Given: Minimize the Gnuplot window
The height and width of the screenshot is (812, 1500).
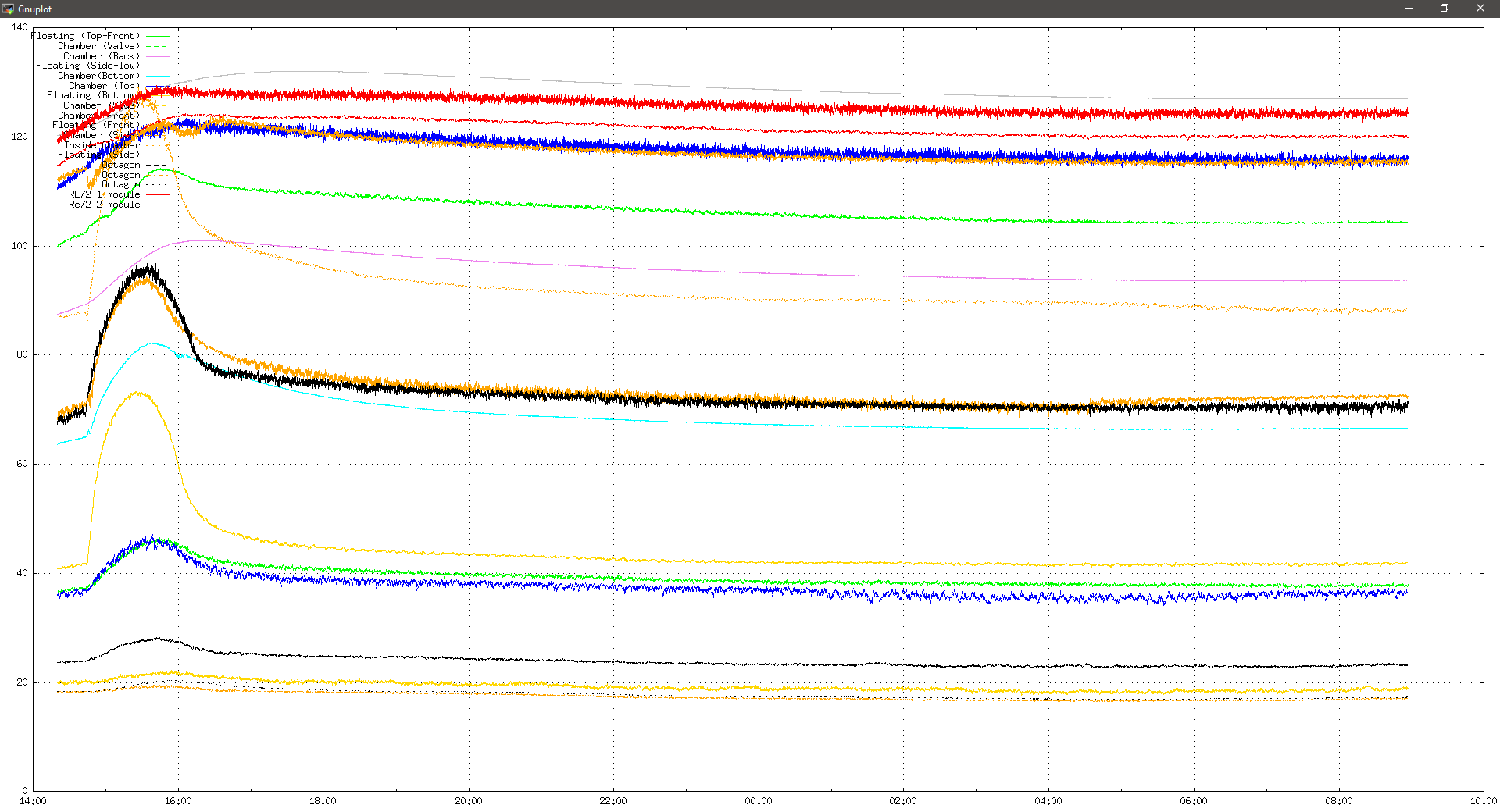Looking at the screenshot, I should (x=1409, y=9).
